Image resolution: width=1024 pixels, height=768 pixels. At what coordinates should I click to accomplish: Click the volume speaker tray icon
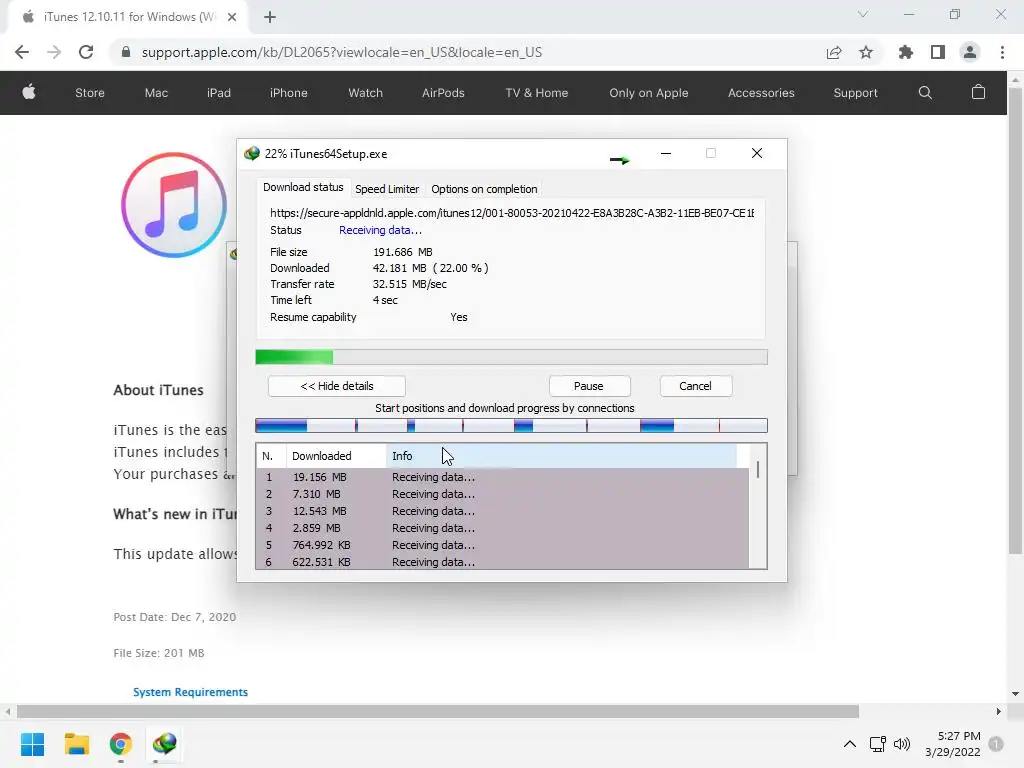click(x=902, y=744)
